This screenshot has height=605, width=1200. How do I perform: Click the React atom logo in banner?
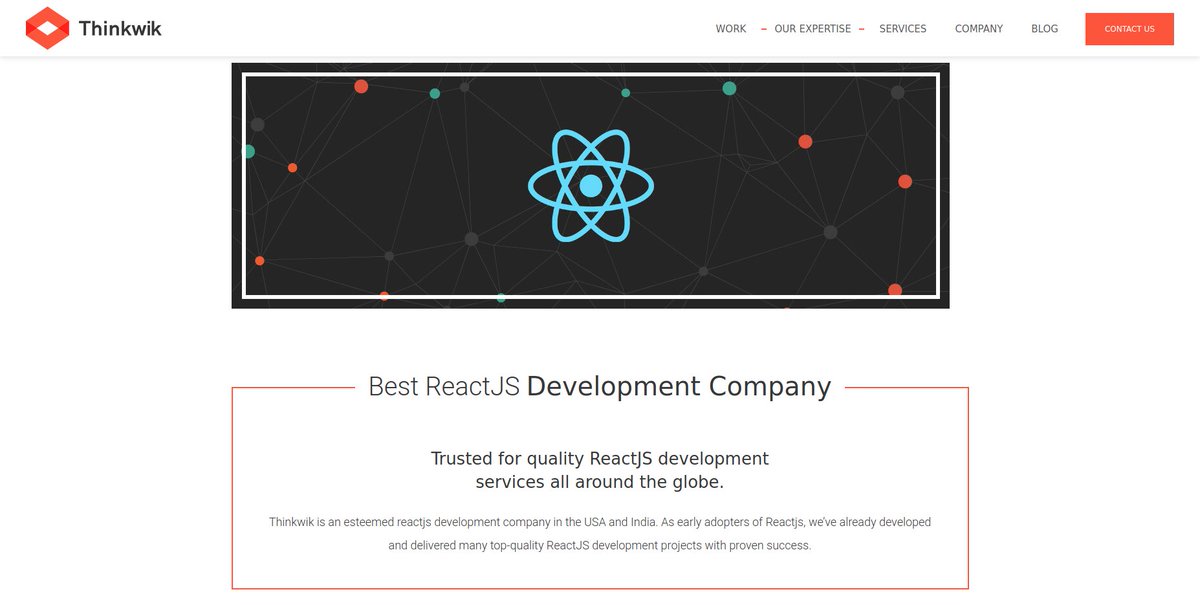(x=591, y=186)
